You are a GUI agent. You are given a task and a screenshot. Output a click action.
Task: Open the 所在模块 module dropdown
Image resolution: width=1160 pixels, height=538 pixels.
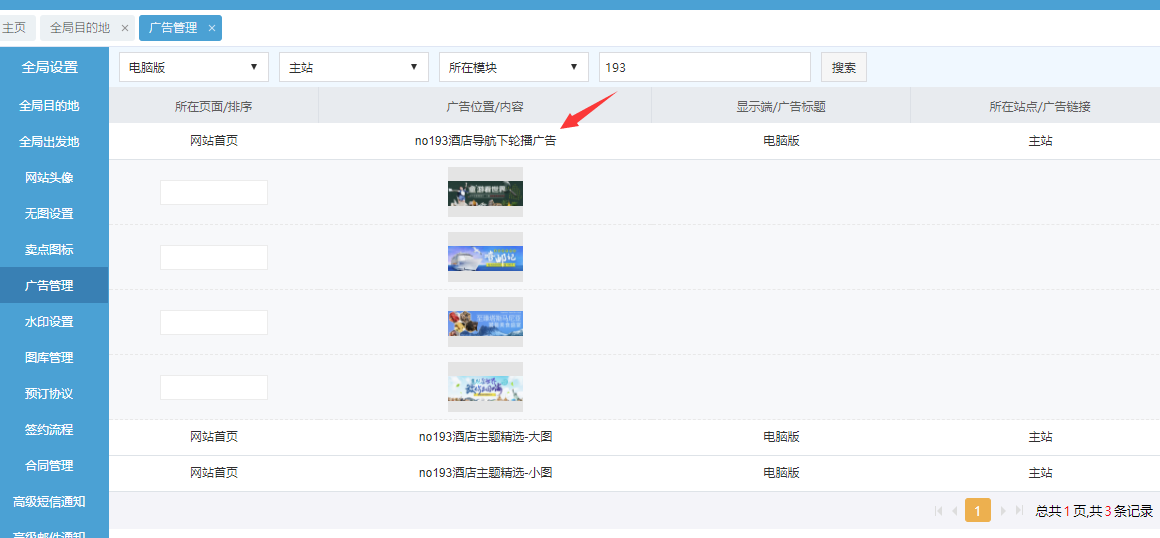513,67
